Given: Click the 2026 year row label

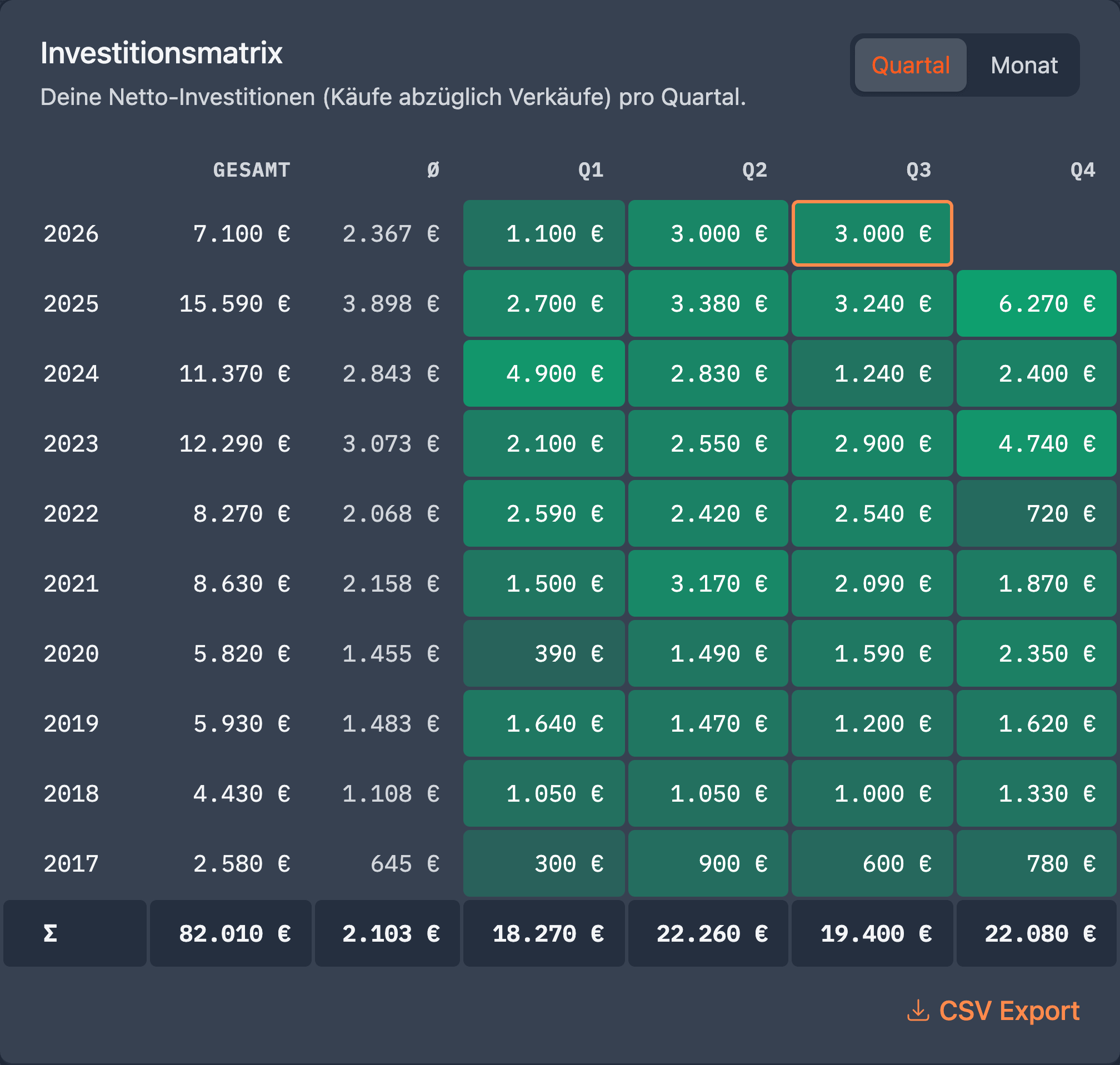Looking at the screenshot, I should [71, 234].
